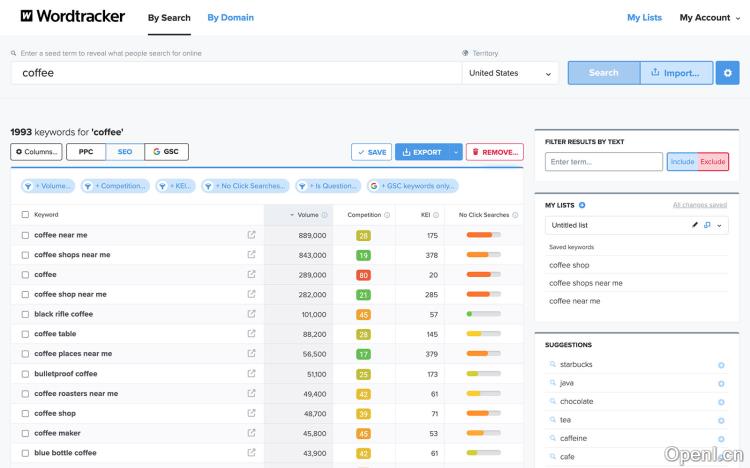Click the Save button
The width and height of the screenshot is (750, 468).
click(372, 152)
